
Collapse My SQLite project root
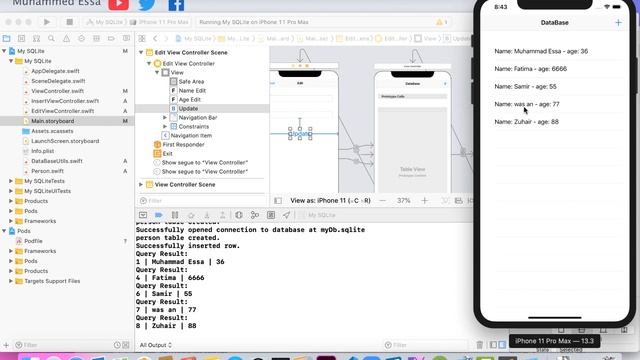[4, 51]
